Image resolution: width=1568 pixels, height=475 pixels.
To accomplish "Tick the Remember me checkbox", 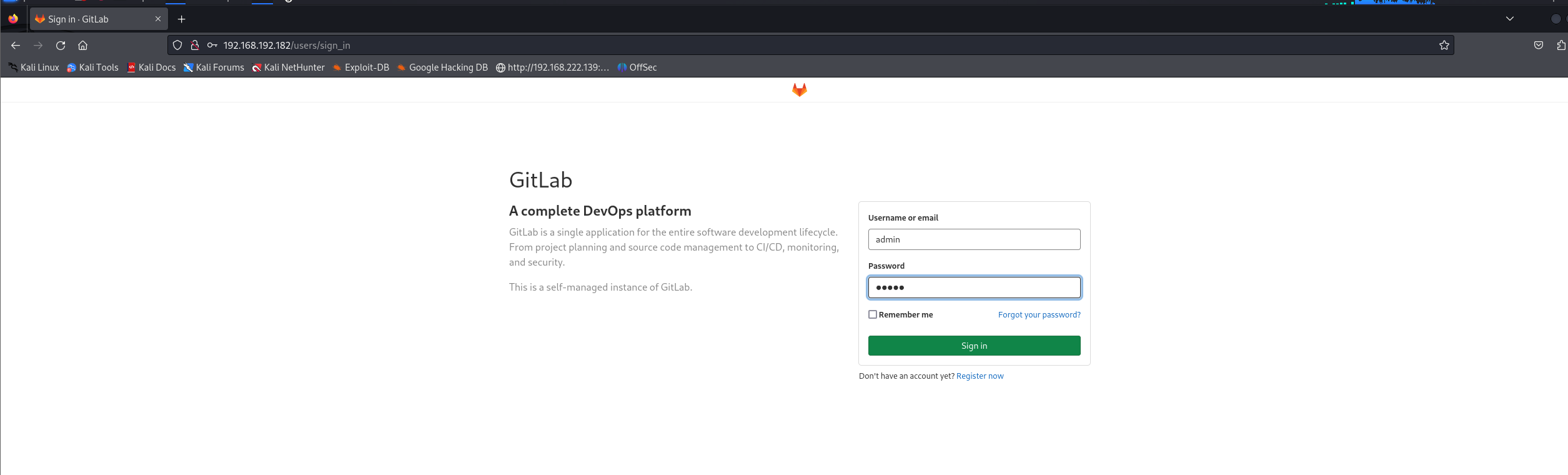I will 873,314.
